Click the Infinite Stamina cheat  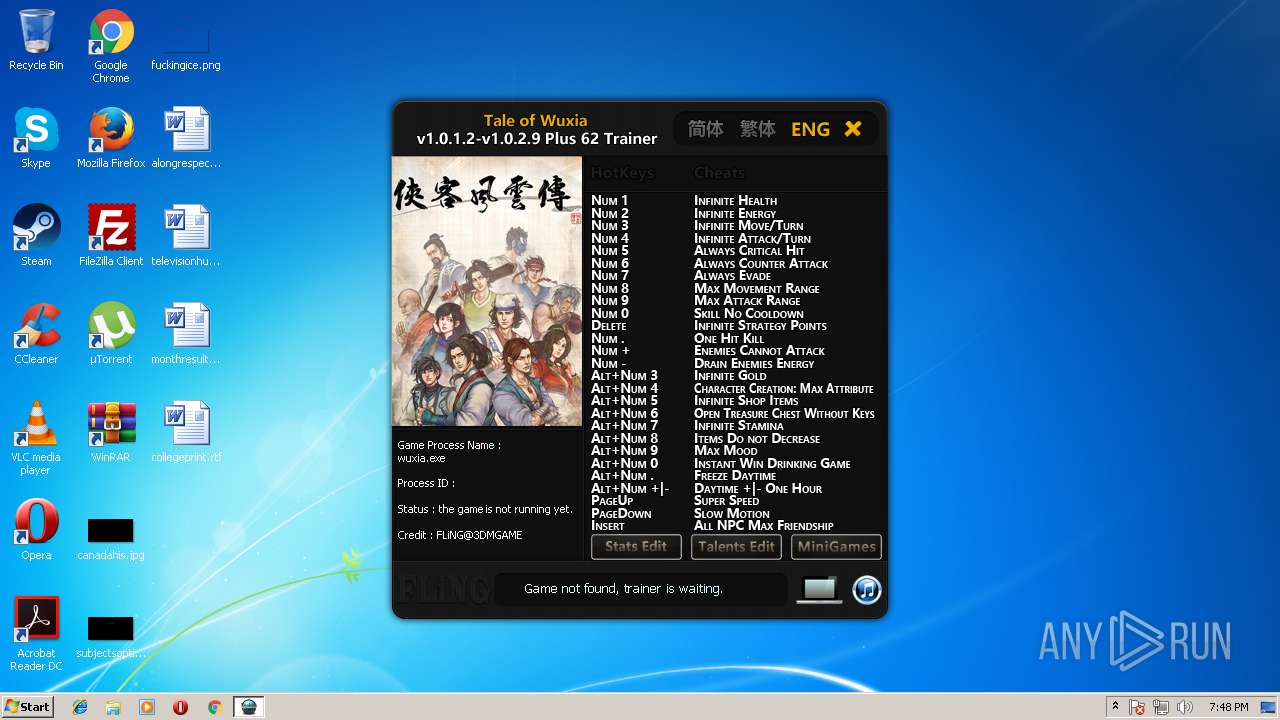739,426
